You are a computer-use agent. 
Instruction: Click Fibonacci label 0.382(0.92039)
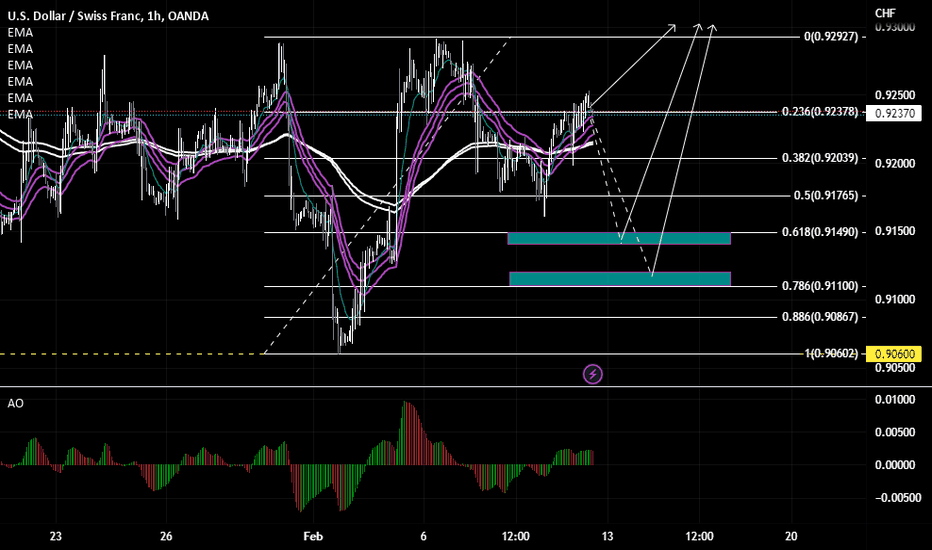[x=820, y=158]
